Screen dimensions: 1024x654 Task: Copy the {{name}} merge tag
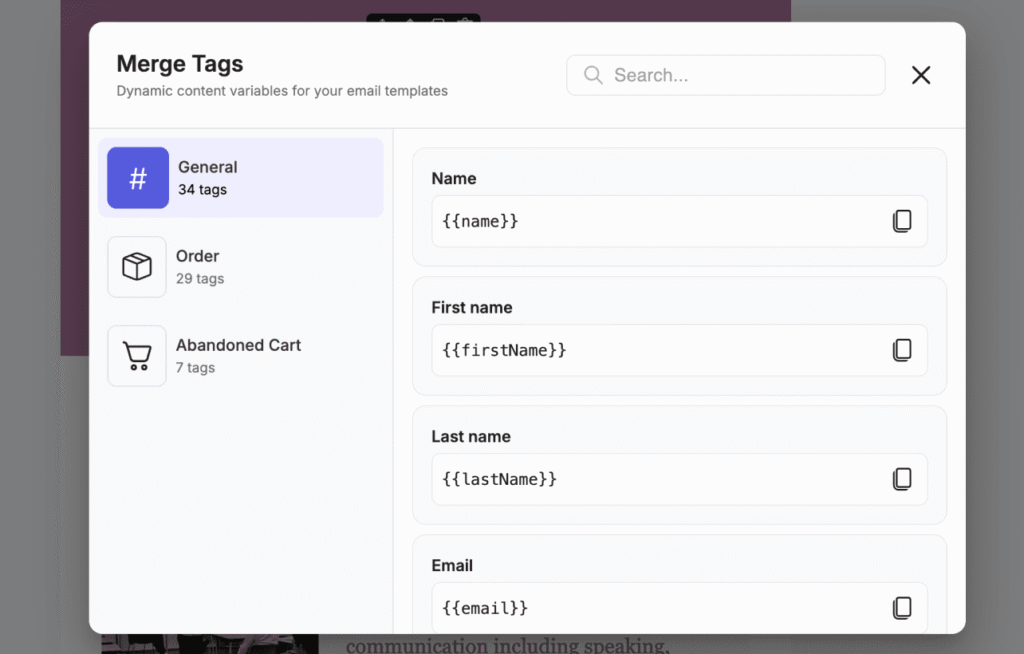click(902, 221)
